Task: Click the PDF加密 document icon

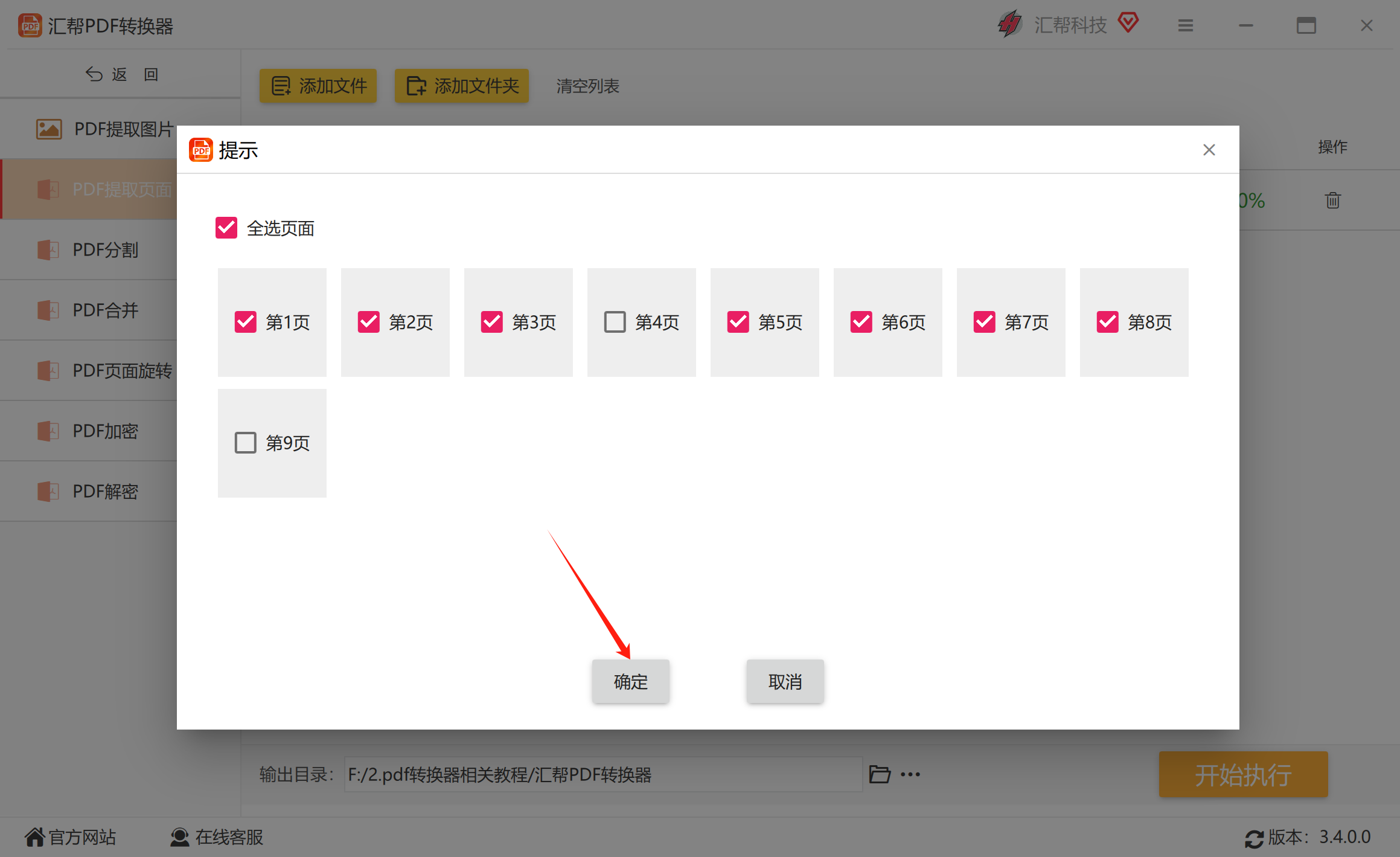Action: pyautogui.click(x=48, y=431)
